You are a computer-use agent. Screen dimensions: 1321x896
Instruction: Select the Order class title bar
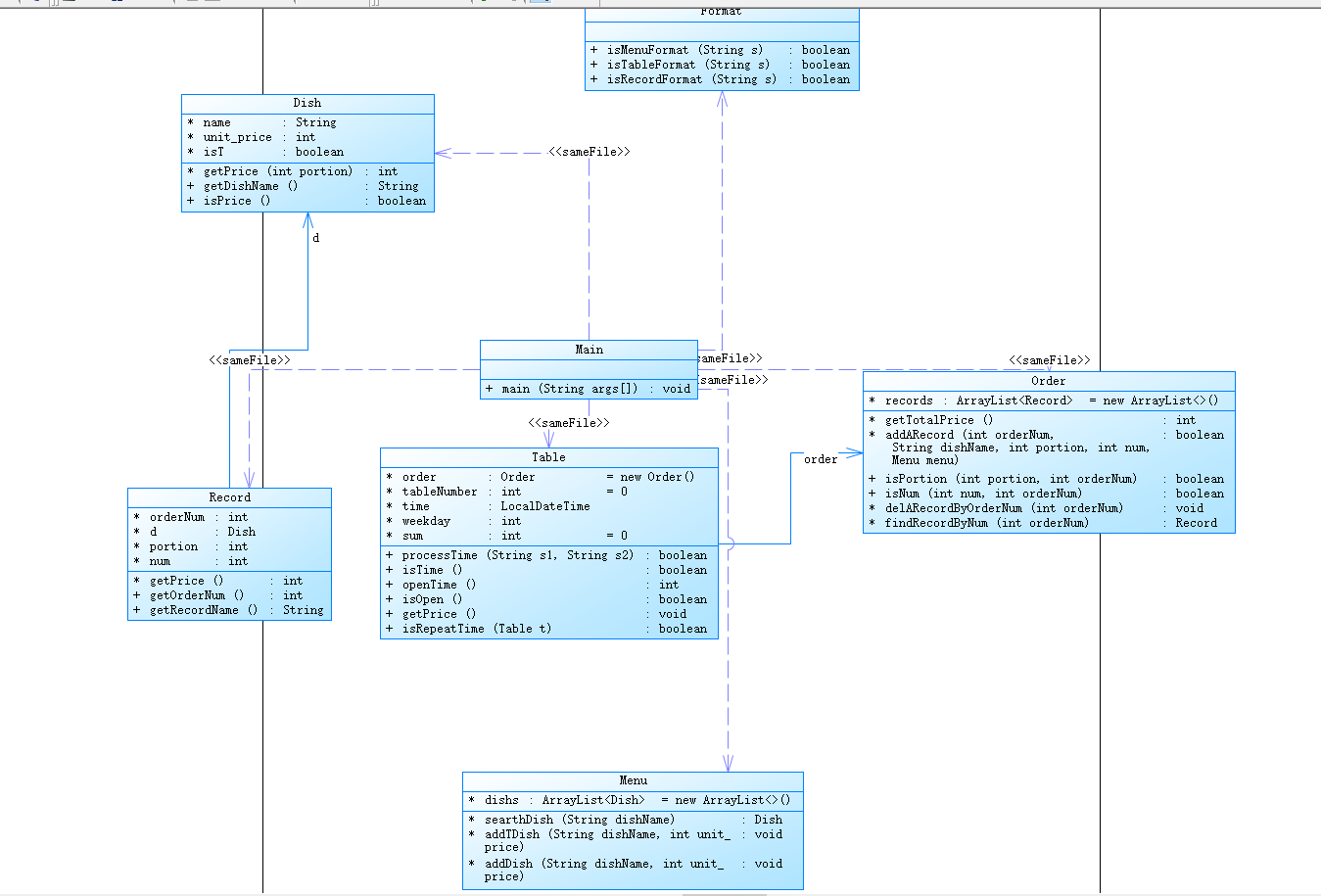(1049, 381)
